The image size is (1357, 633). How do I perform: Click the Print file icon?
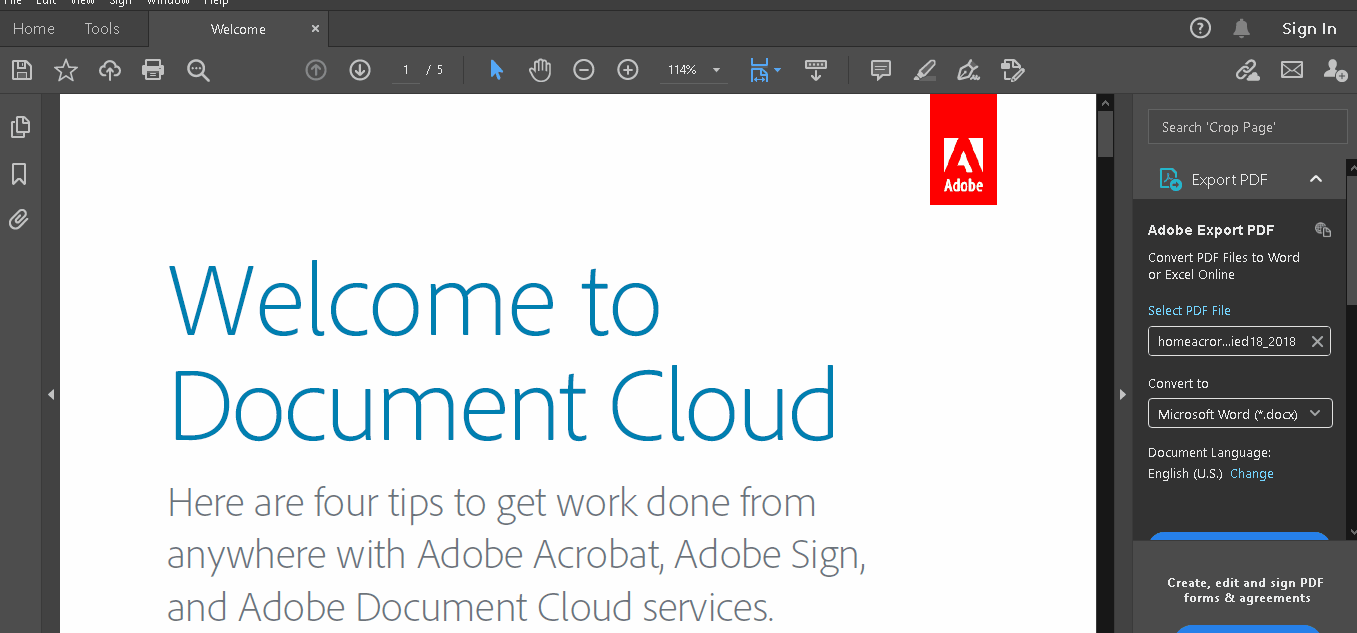click(x=153, y=70)
